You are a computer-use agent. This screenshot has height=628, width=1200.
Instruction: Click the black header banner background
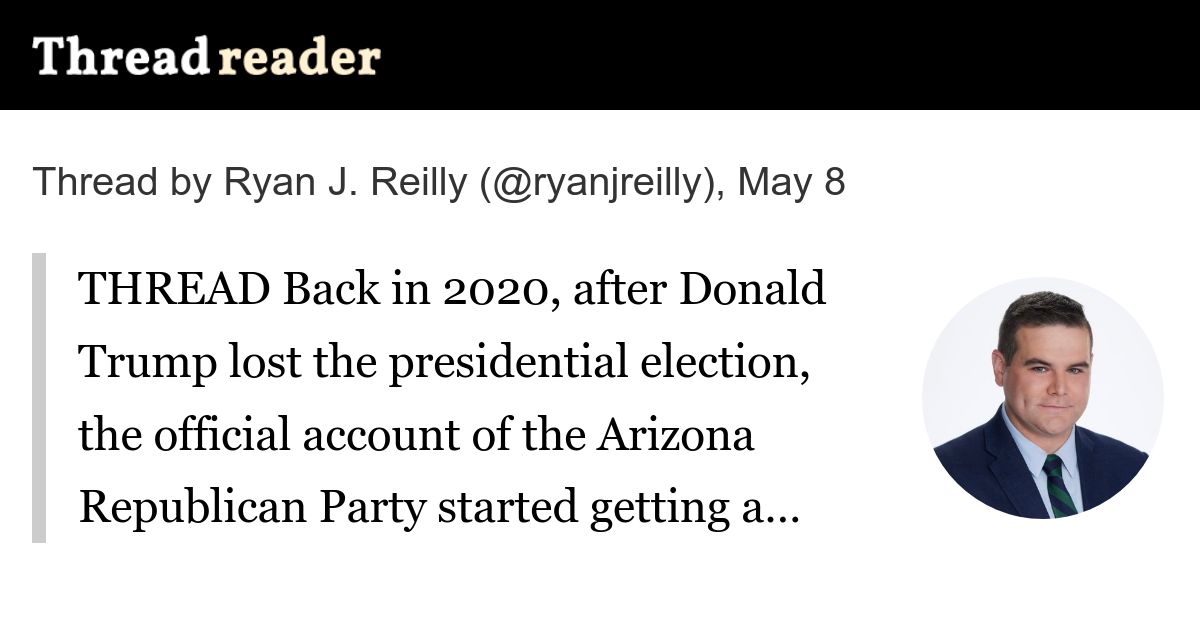[600, 55]
